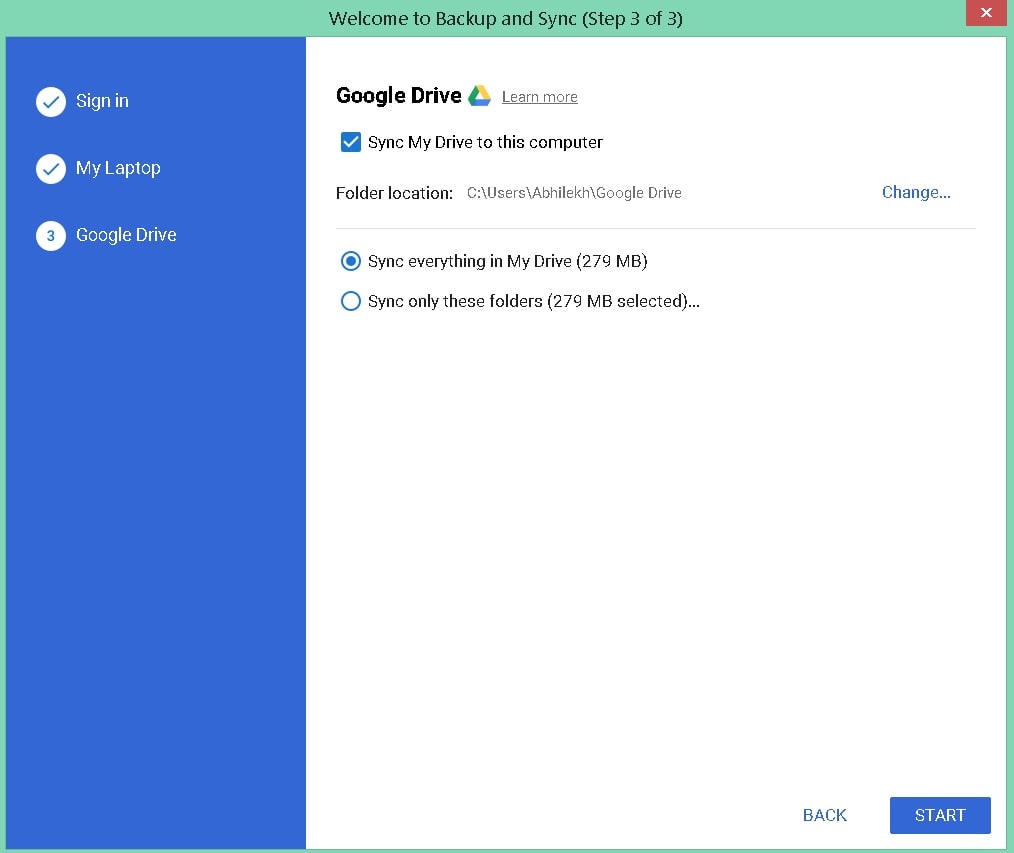
Task: Go to the My Laptop step label
Action: tap(118, 168)
